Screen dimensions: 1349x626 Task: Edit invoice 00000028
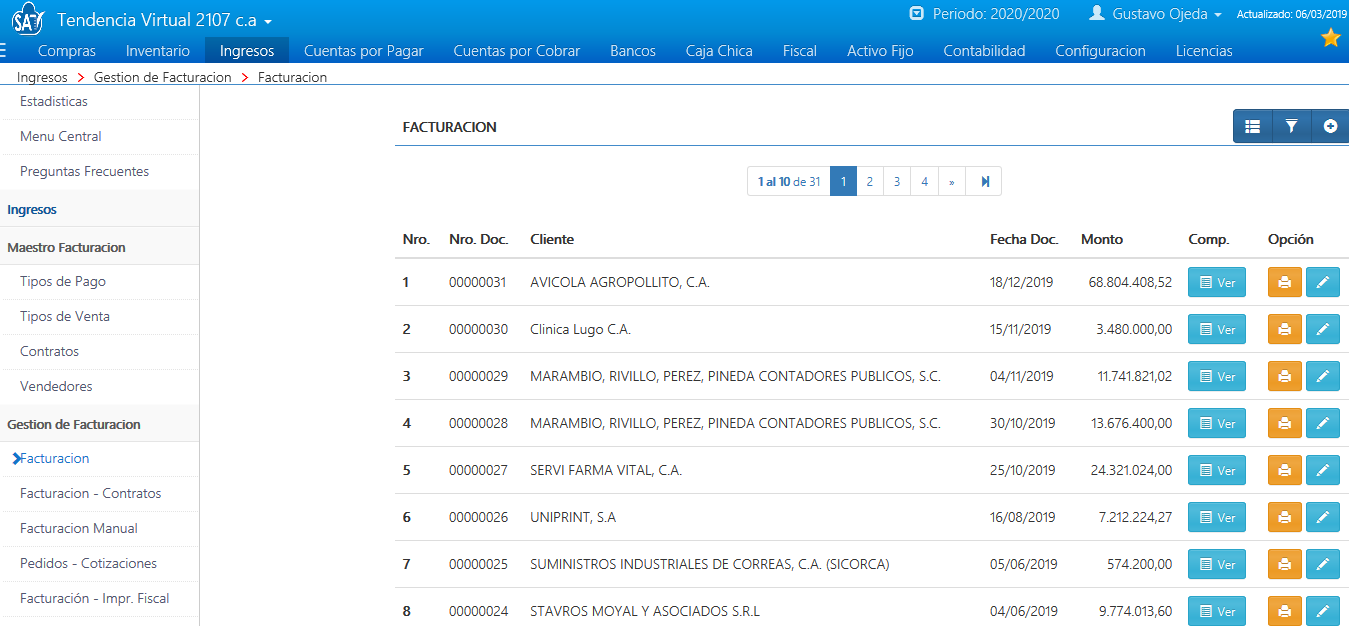pos(1323,424)
